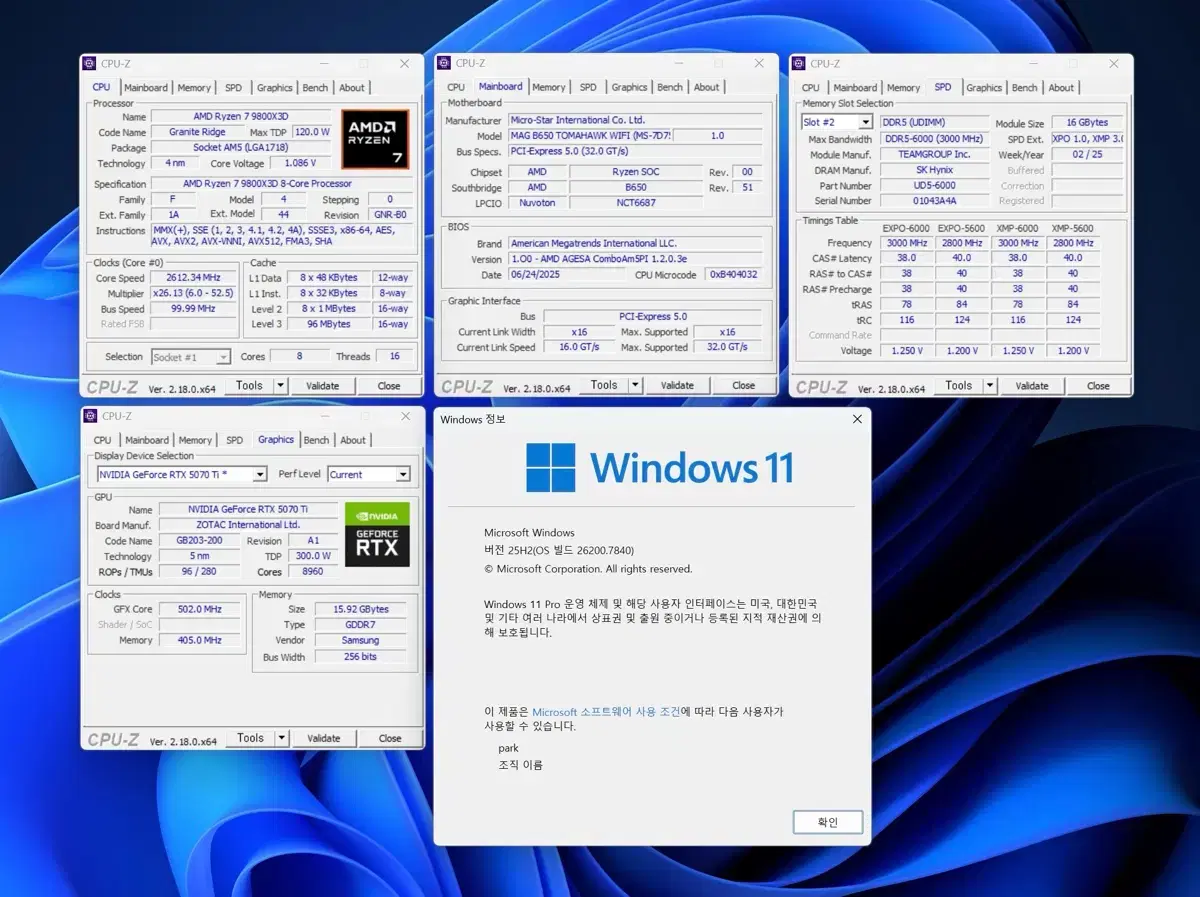
Task: Click Validate in the SPD window
Action: point(1032,385)
